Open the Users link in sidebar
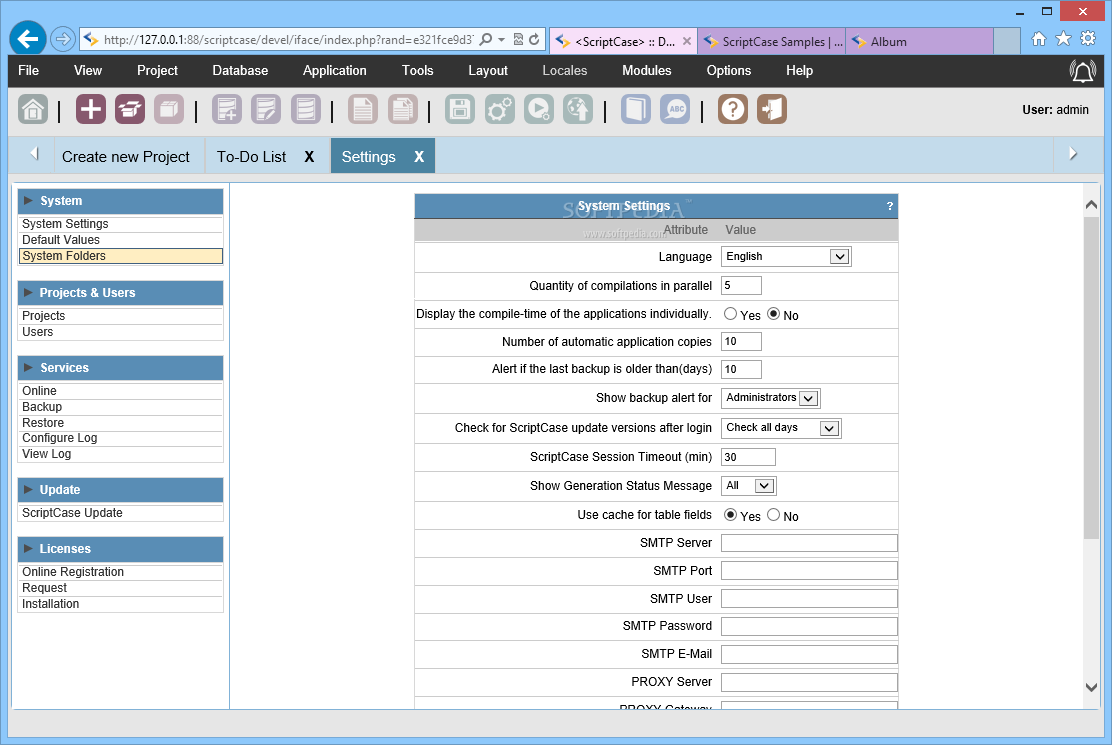Screen dimensions: 1112x745 pos(38,332)
